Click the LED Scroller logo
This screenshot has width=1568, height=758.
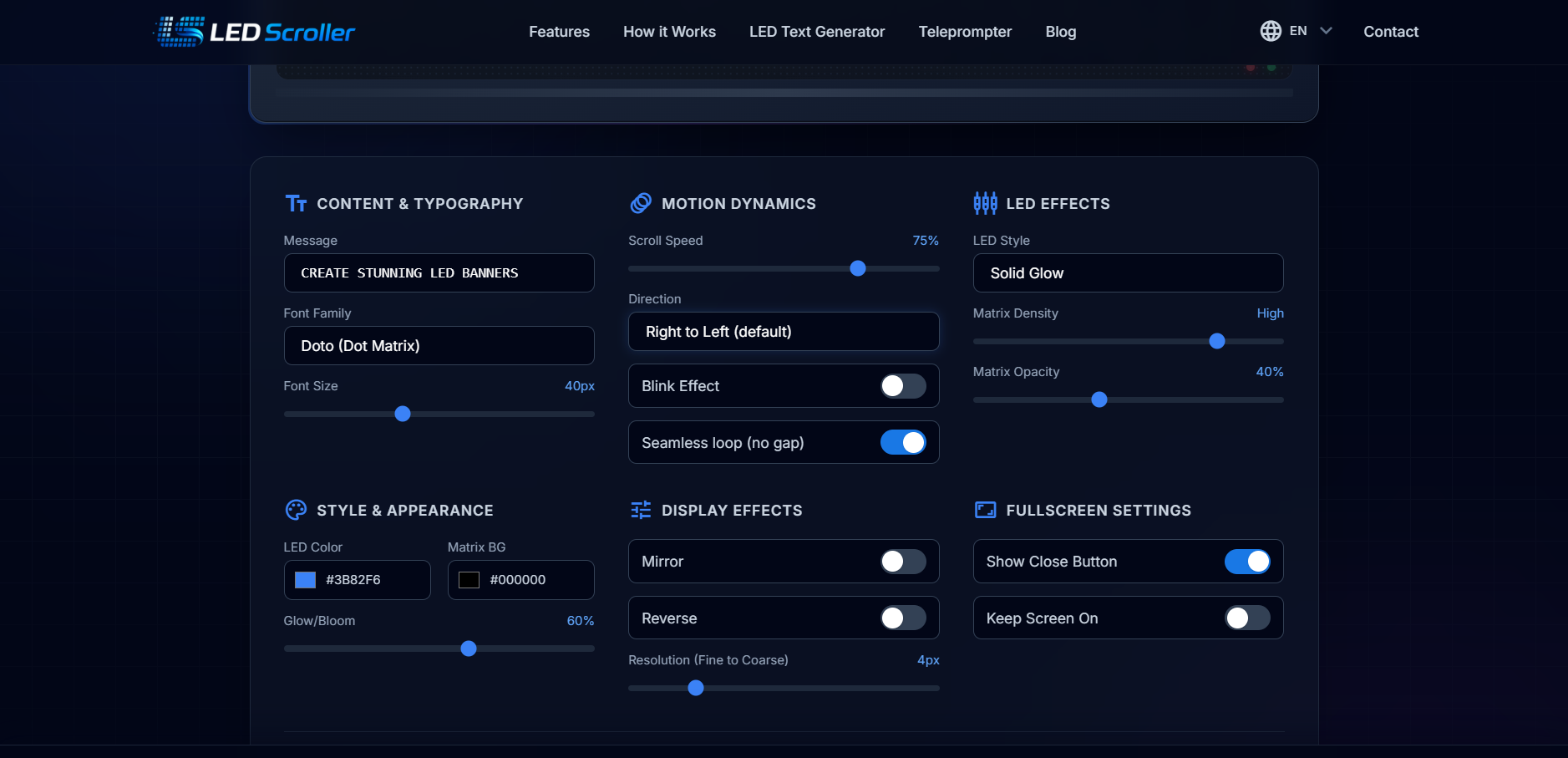[x=254, y=32]
